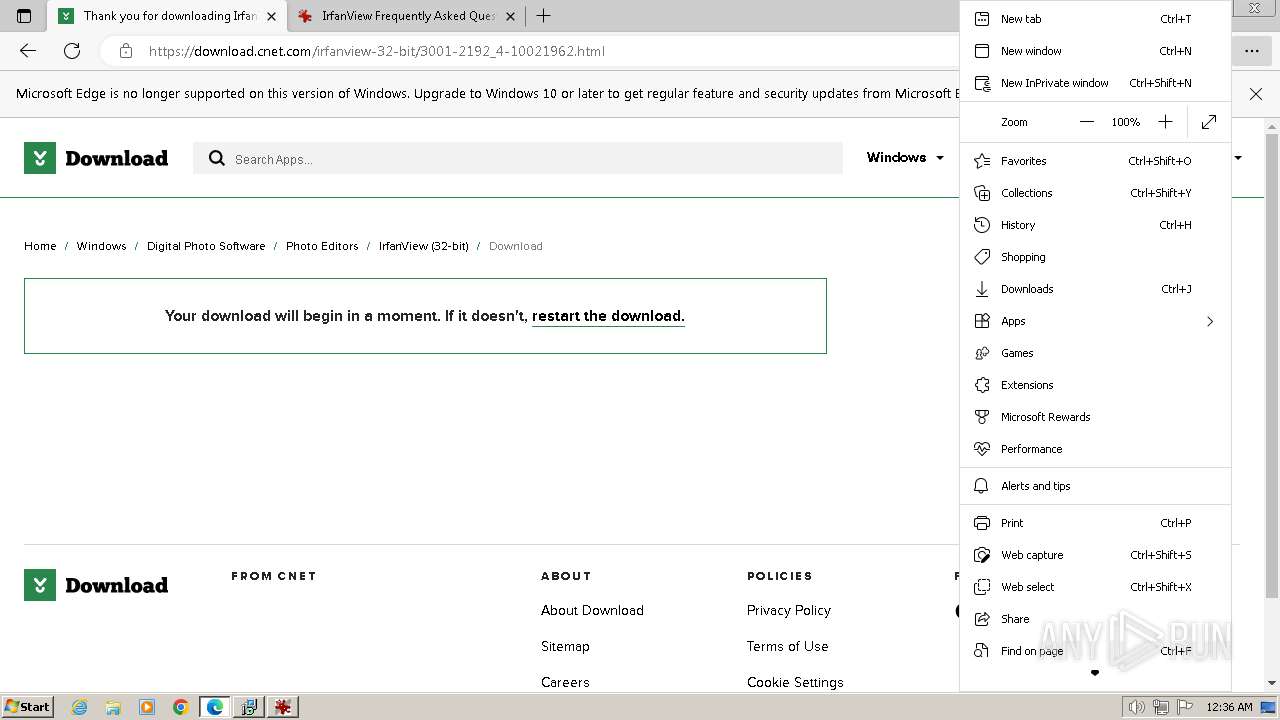
Task: Open Privacy Policy footer link
Action: tap(789, 610)
